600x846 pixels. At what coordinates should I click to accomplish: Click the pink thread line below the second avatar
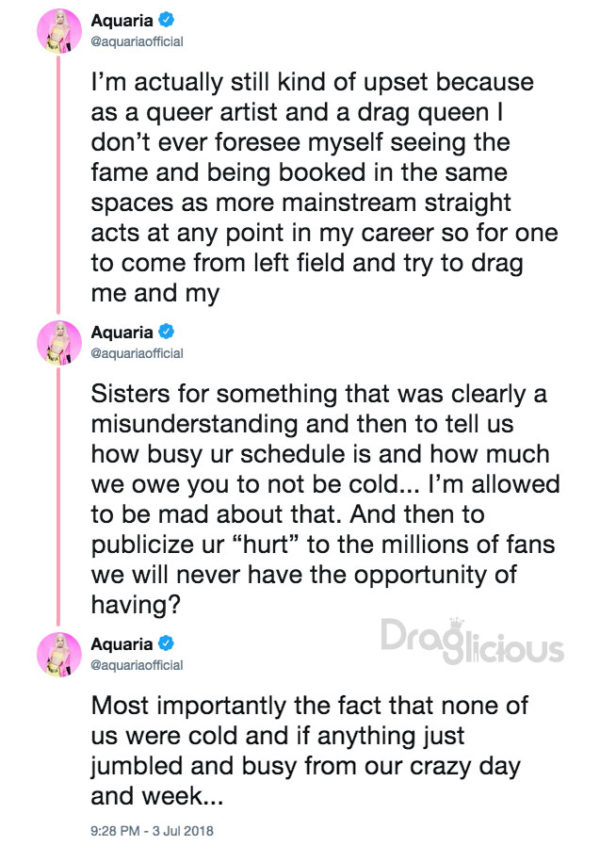coord(58,495)
